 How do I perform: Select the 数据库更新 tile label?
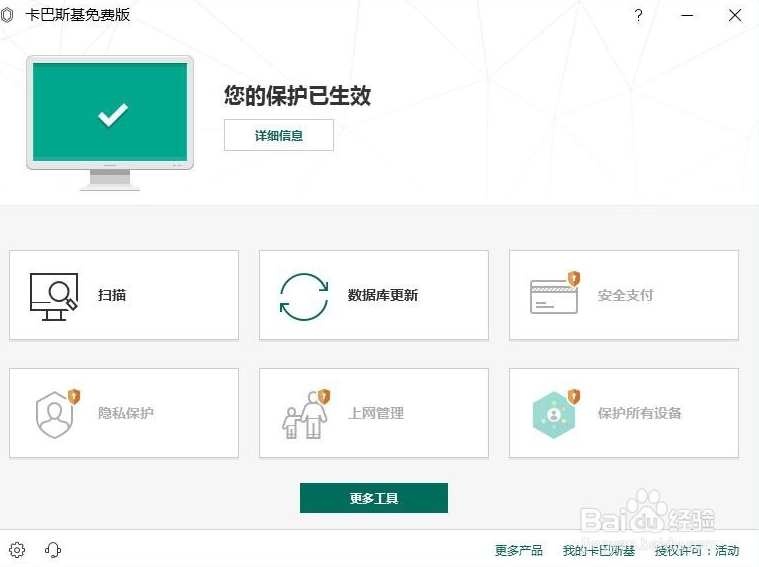coord(383,295)
